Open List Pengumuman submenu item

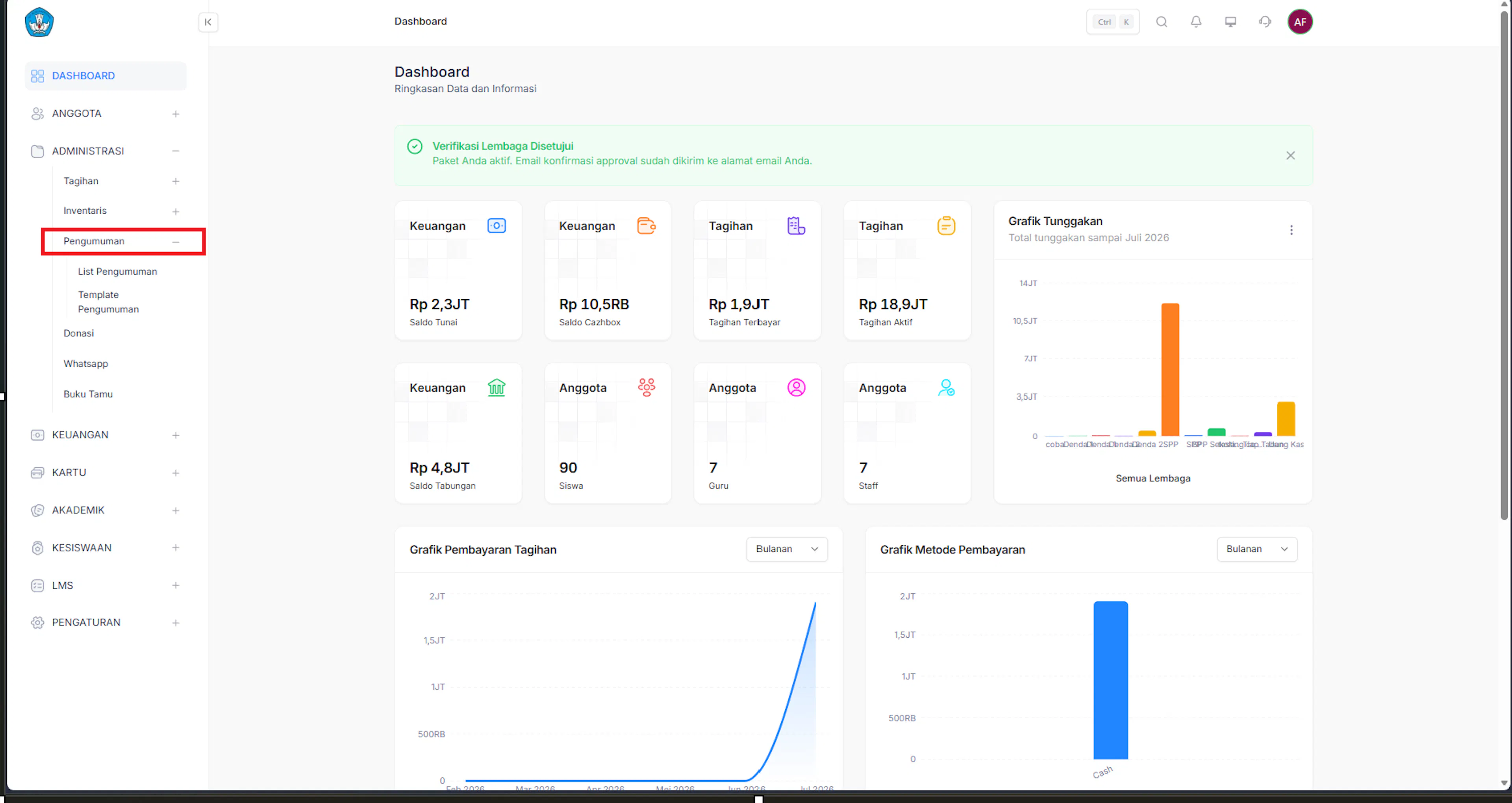coord(117,272)
